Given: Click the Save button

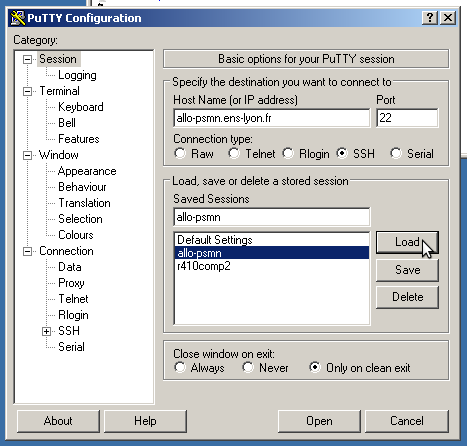Looking at the screenshot, I should (407, 270).
